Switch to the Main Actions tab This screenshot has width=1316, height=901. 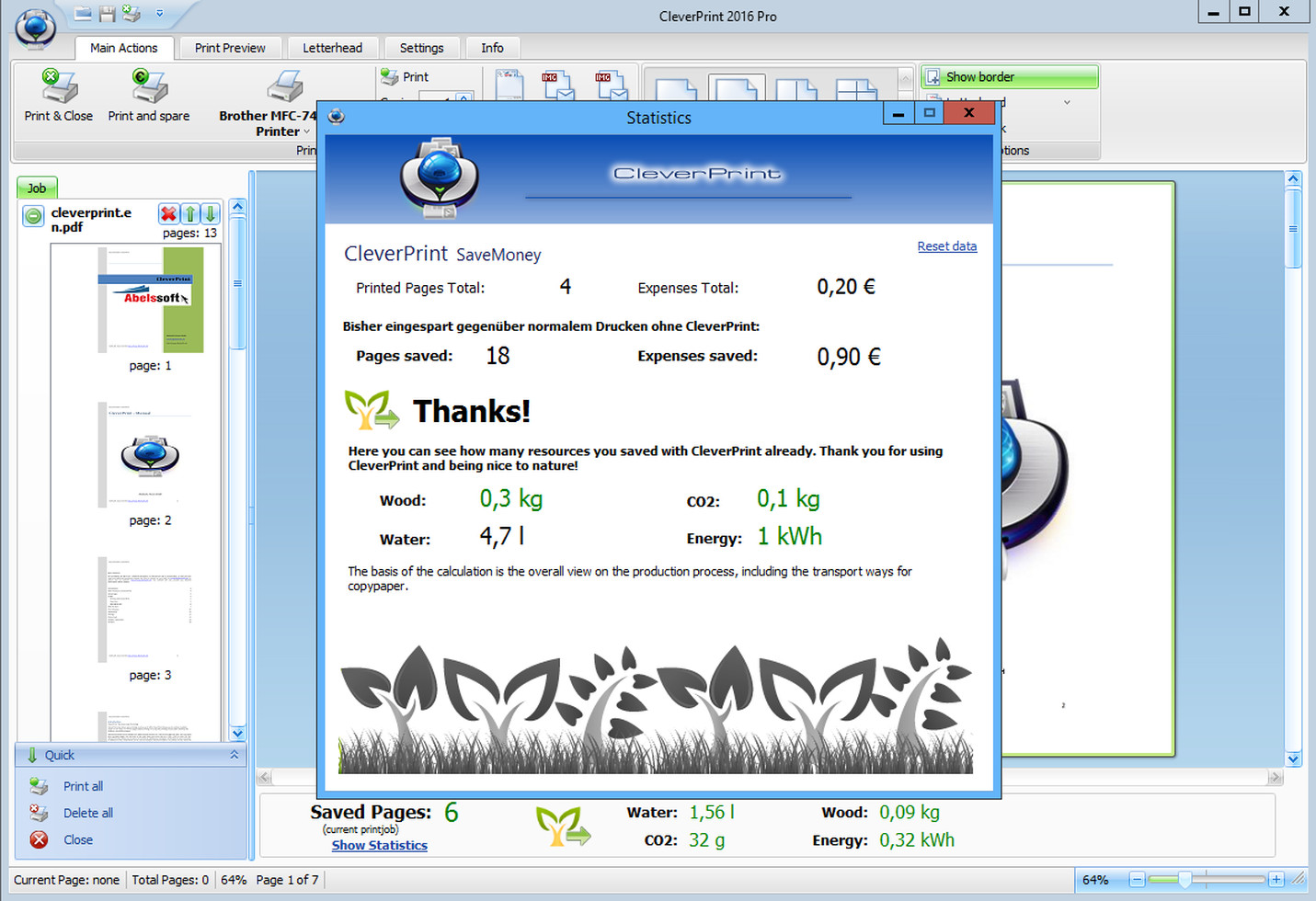click(124, 48)
